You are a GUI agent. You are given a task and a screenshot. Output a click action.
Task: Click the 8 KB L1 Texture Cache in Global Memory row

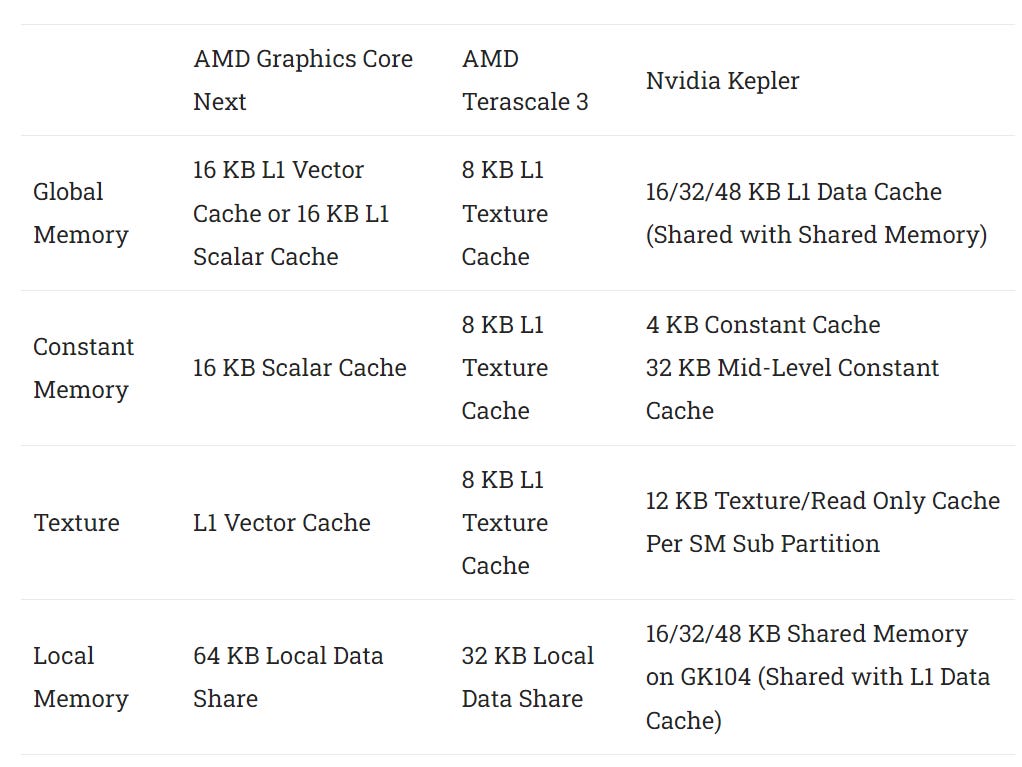pos(505,213)
